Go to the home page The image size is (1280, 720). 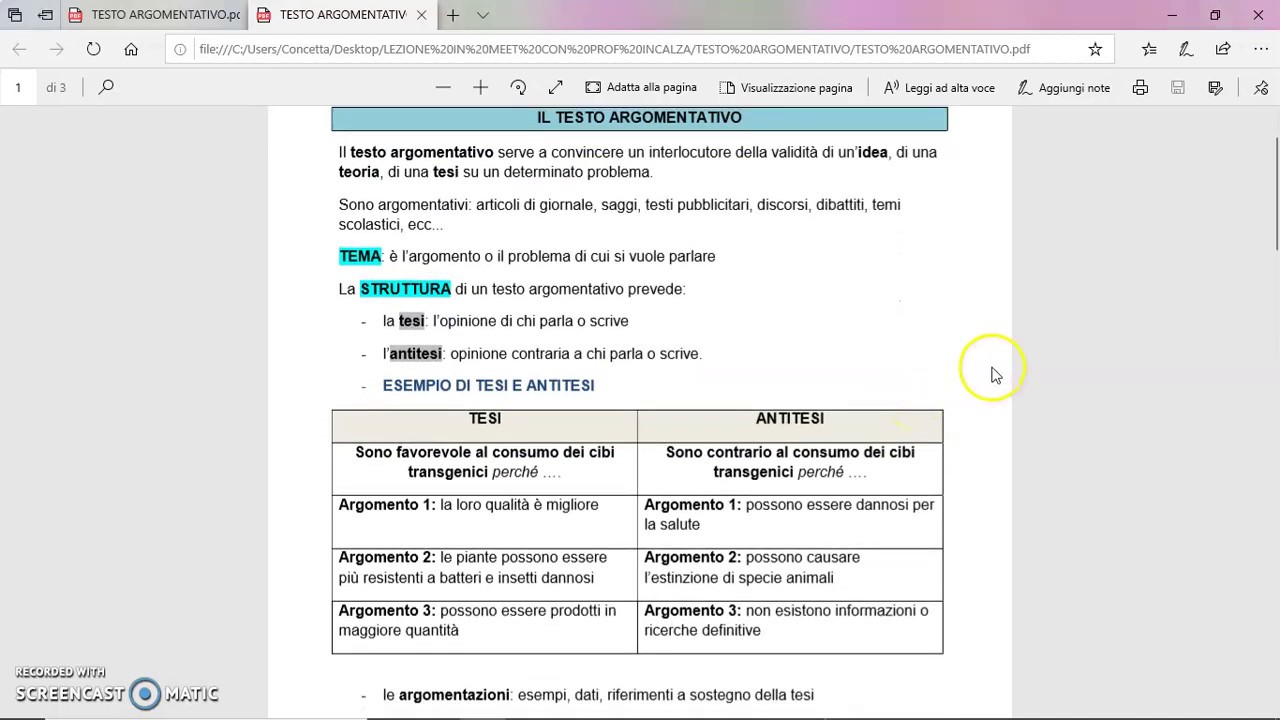point(131,49)
